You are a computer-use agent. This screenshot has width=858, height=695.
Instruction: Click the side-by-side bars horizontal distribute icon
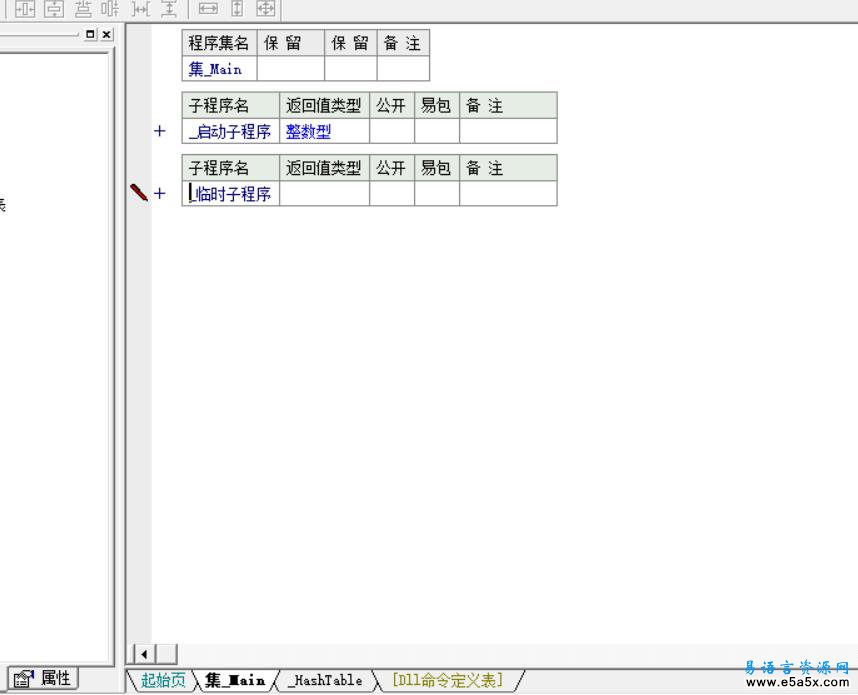(x=111, y=8)
